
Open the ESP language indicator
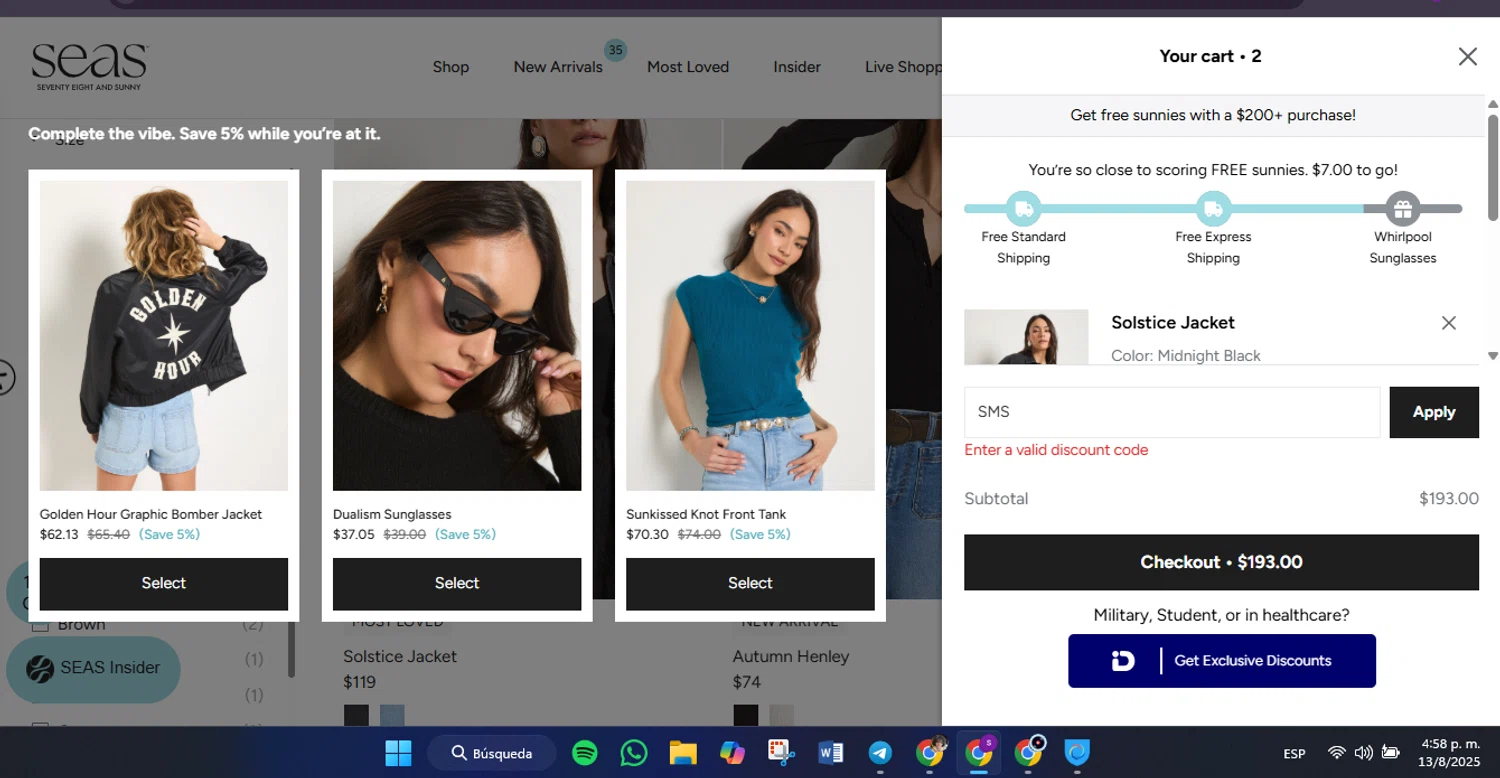1294,754
